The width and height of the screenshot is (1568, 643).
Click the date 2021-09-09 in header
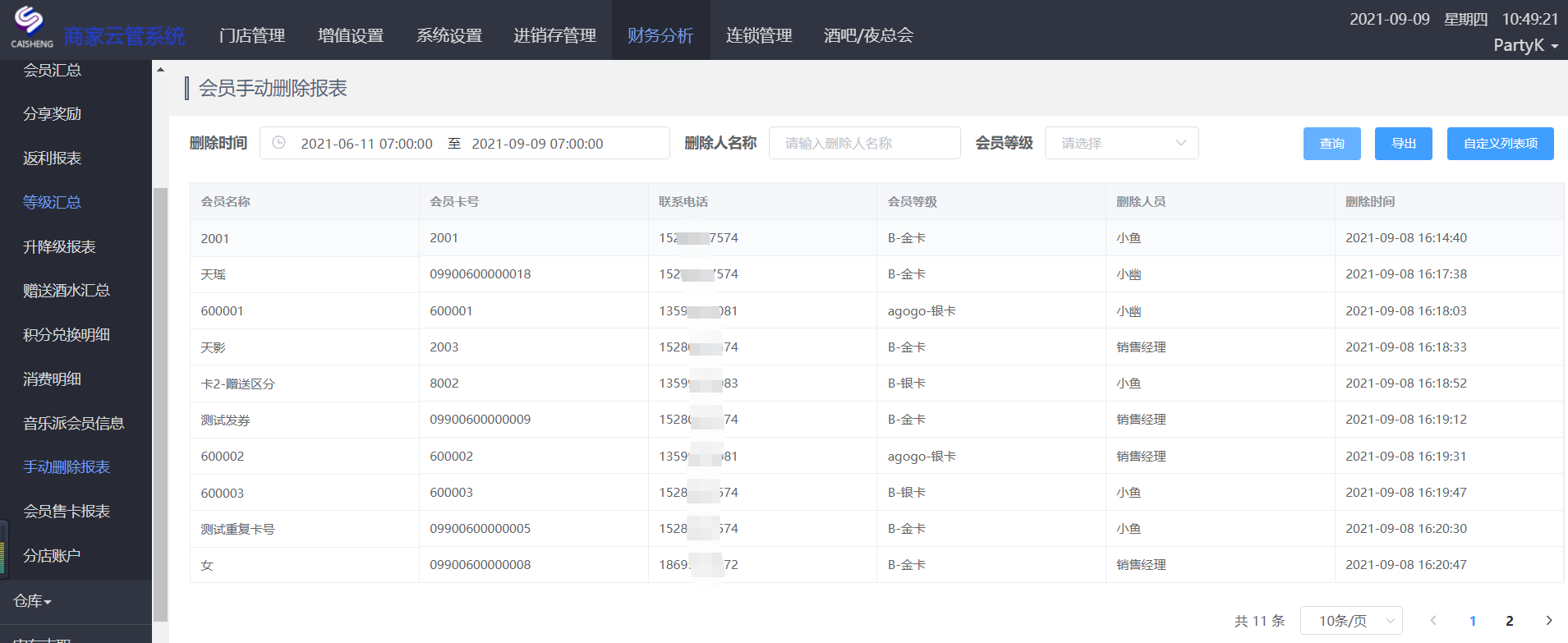click(x=1390, y=19)
